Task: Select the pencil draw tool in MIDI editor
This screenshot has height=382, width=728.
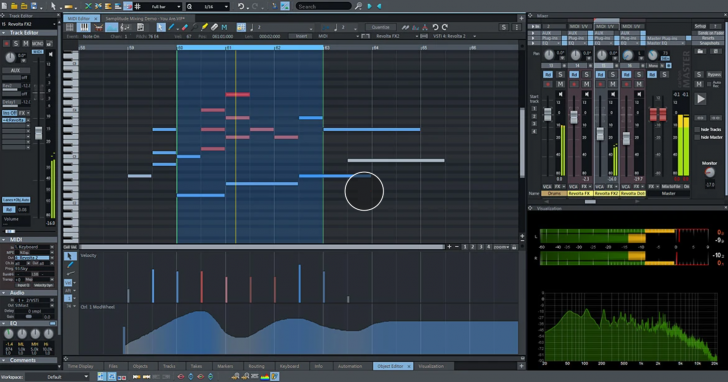Action: tap(171, 27)
